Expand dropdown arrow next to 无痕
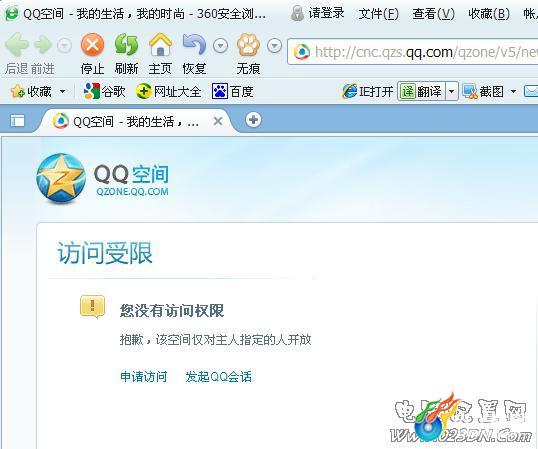The height and width of the screenshot is (449, 538). (274, 46)
